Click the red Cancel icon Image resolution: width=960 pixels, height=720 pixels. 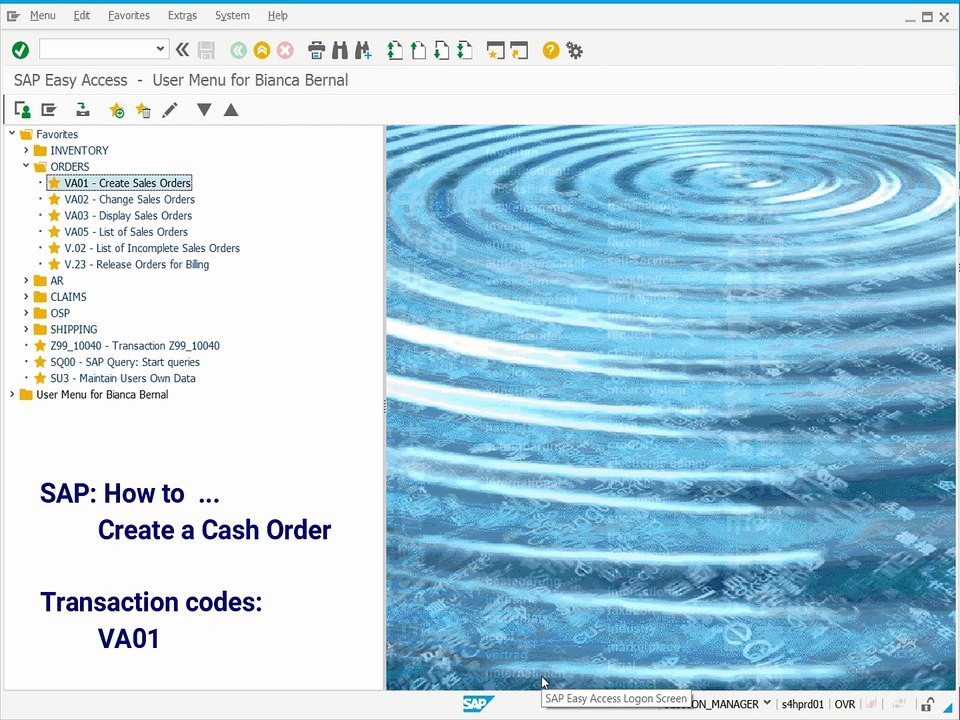pyautogui.click(x=285, y=50)
